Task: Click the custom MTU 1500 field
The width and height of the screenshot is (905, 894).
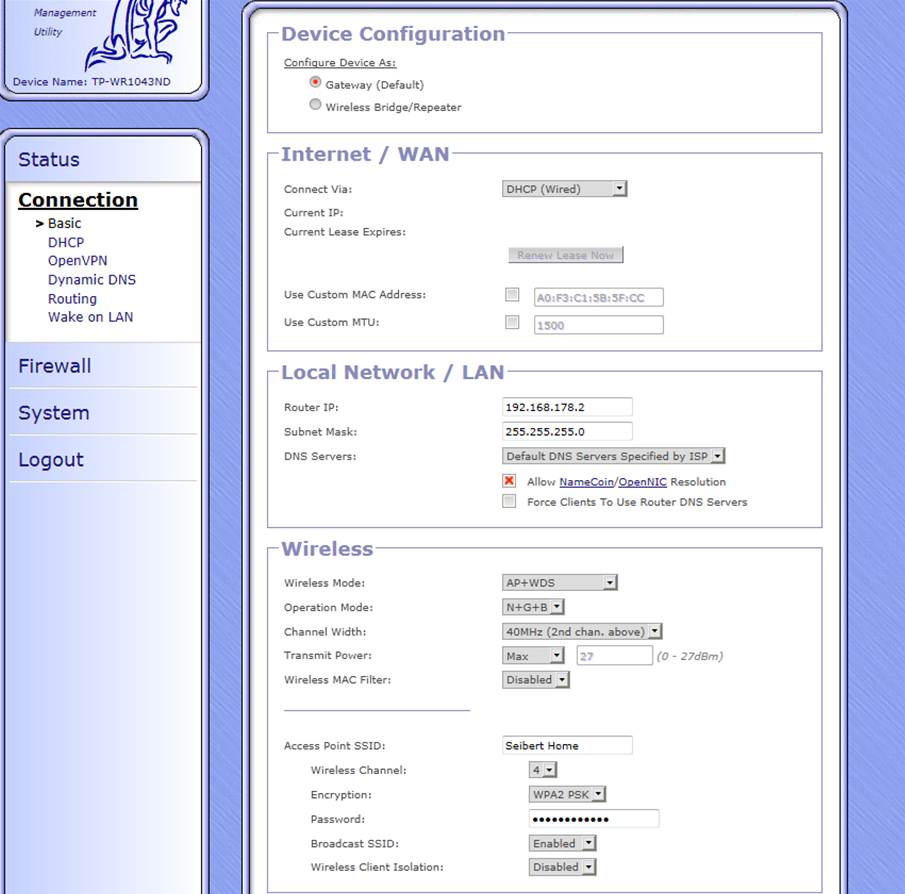Action: 599,325
